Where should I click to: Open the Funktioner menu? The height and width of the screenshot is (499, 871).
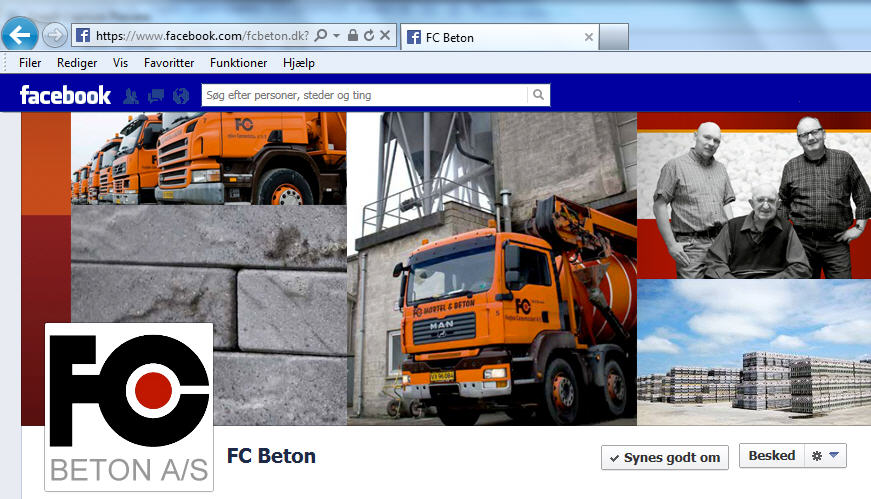[238, 63]
